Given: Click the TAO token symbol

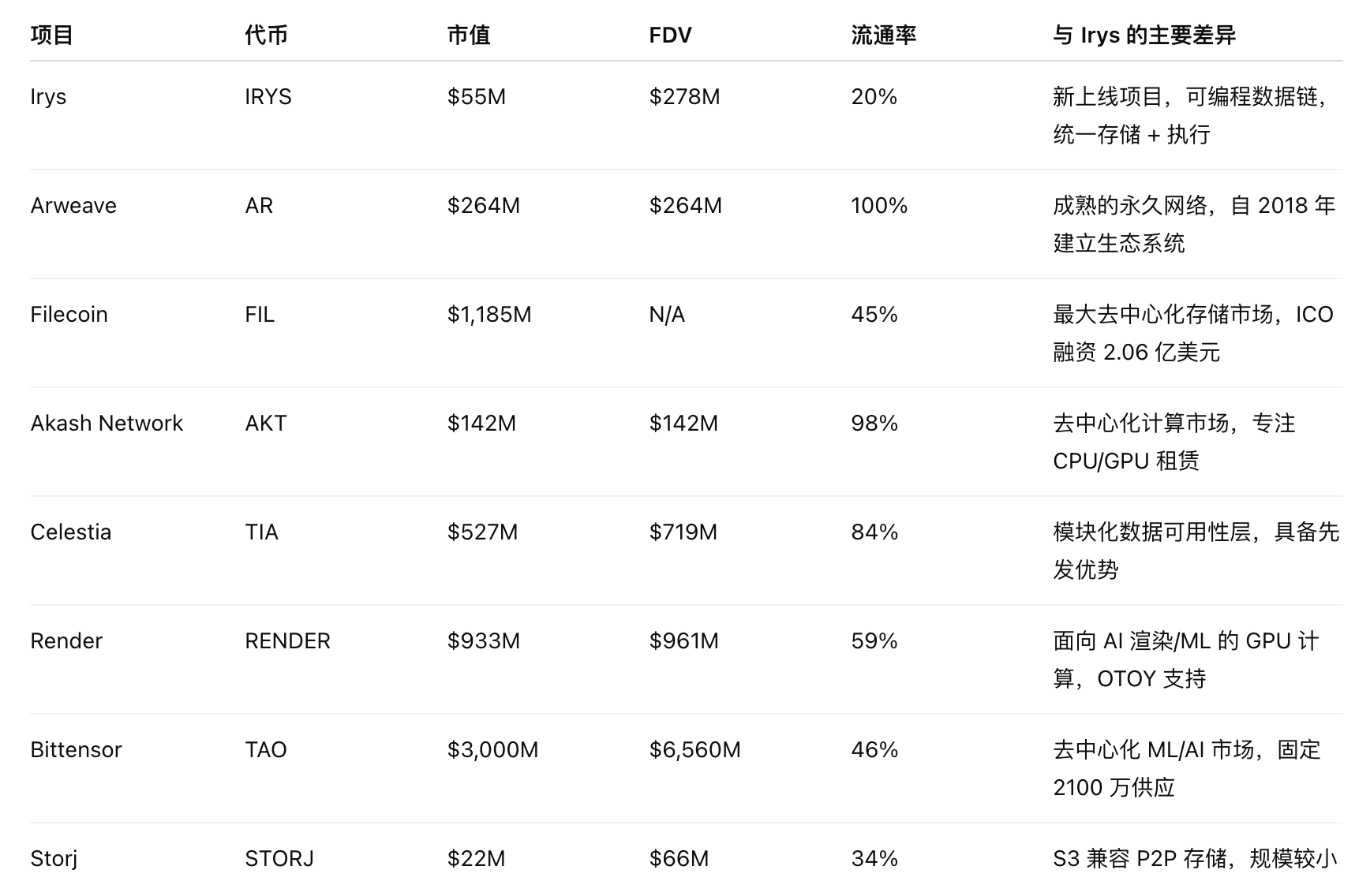Looking at the screenshot, I should (x=266, y=750).
